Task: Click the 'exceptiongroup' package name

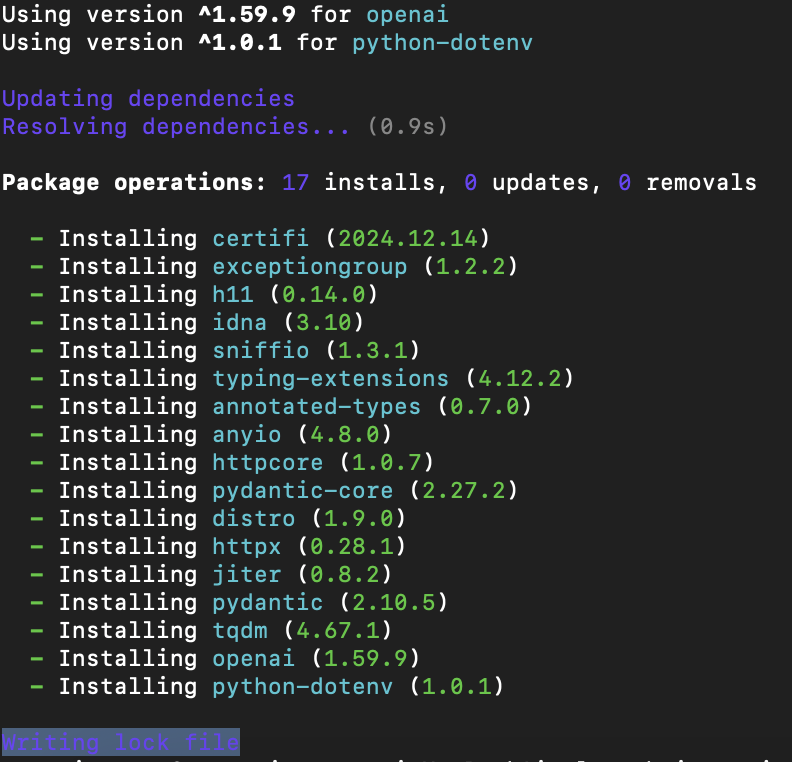Action: (310, 267)
